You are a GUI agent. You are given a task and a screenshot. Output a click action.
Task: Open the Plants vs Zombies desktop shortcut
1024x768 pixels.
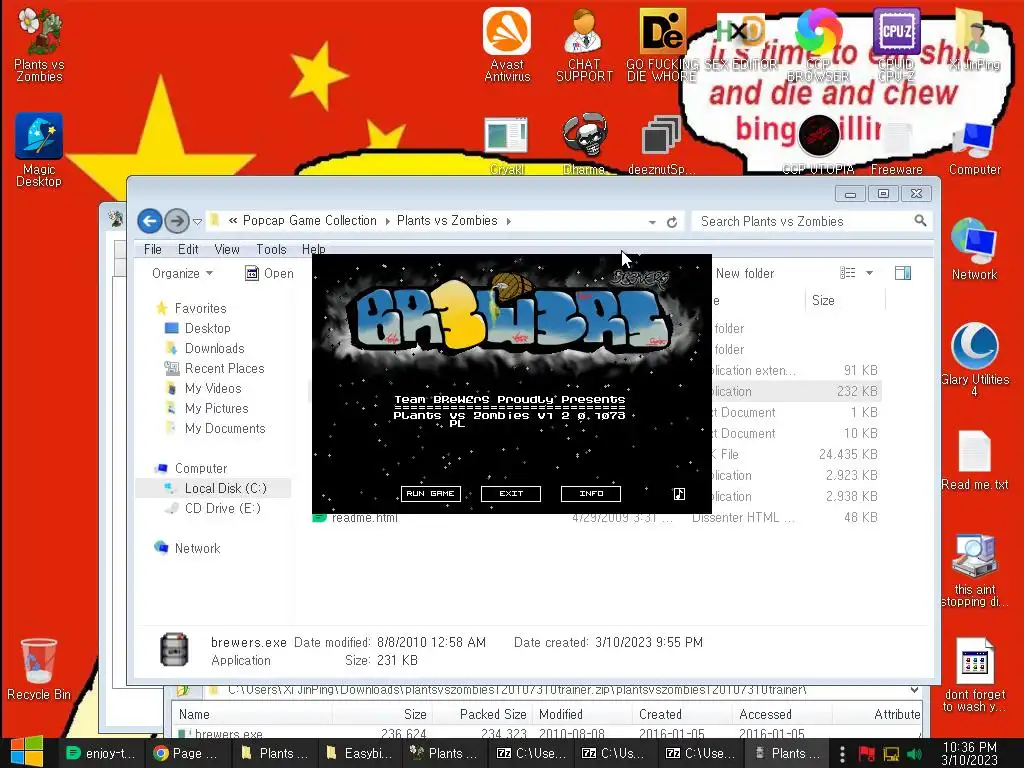(x=39, y=44)
